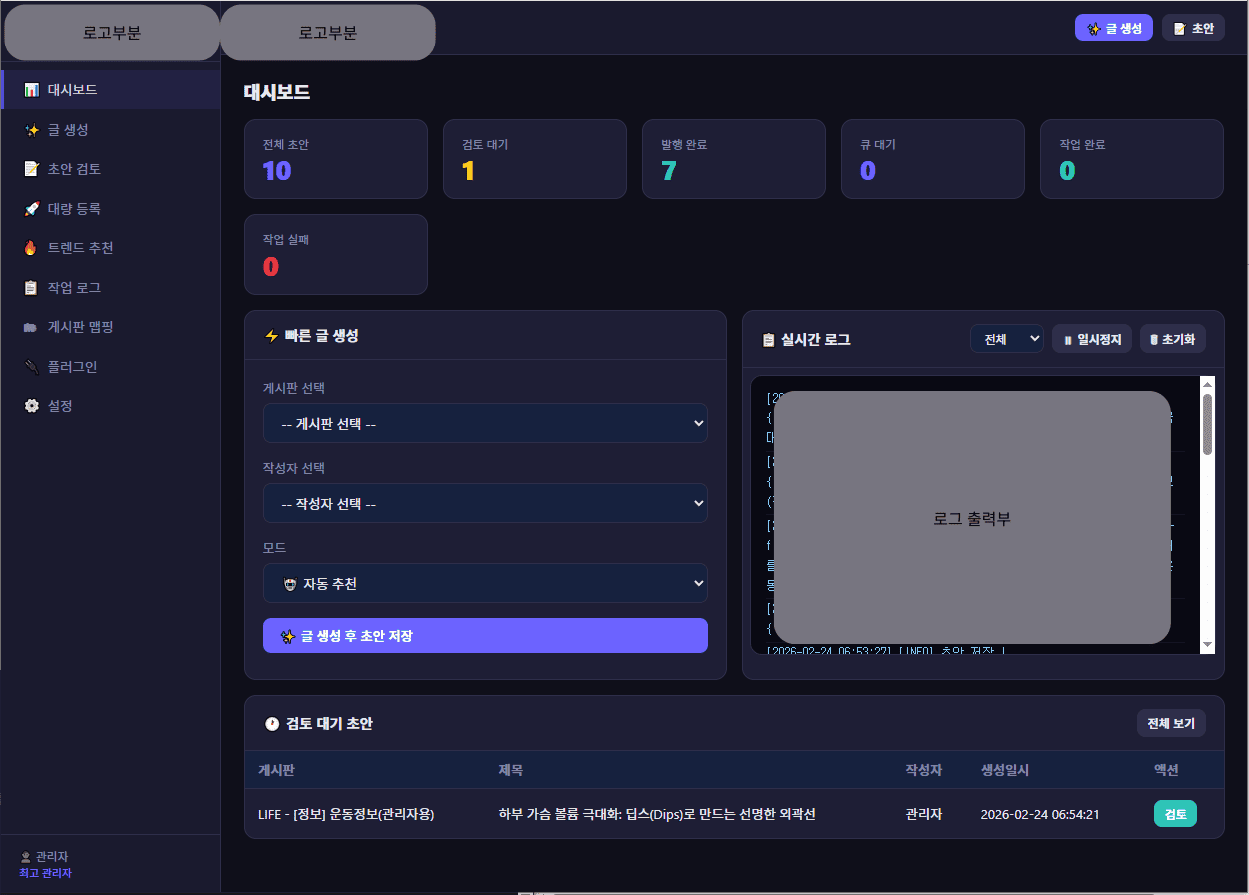This screenshot has width=1249, height=895.
Task: Open the 모드 dropdown showing 자동 추천
Action: [485, 583]
